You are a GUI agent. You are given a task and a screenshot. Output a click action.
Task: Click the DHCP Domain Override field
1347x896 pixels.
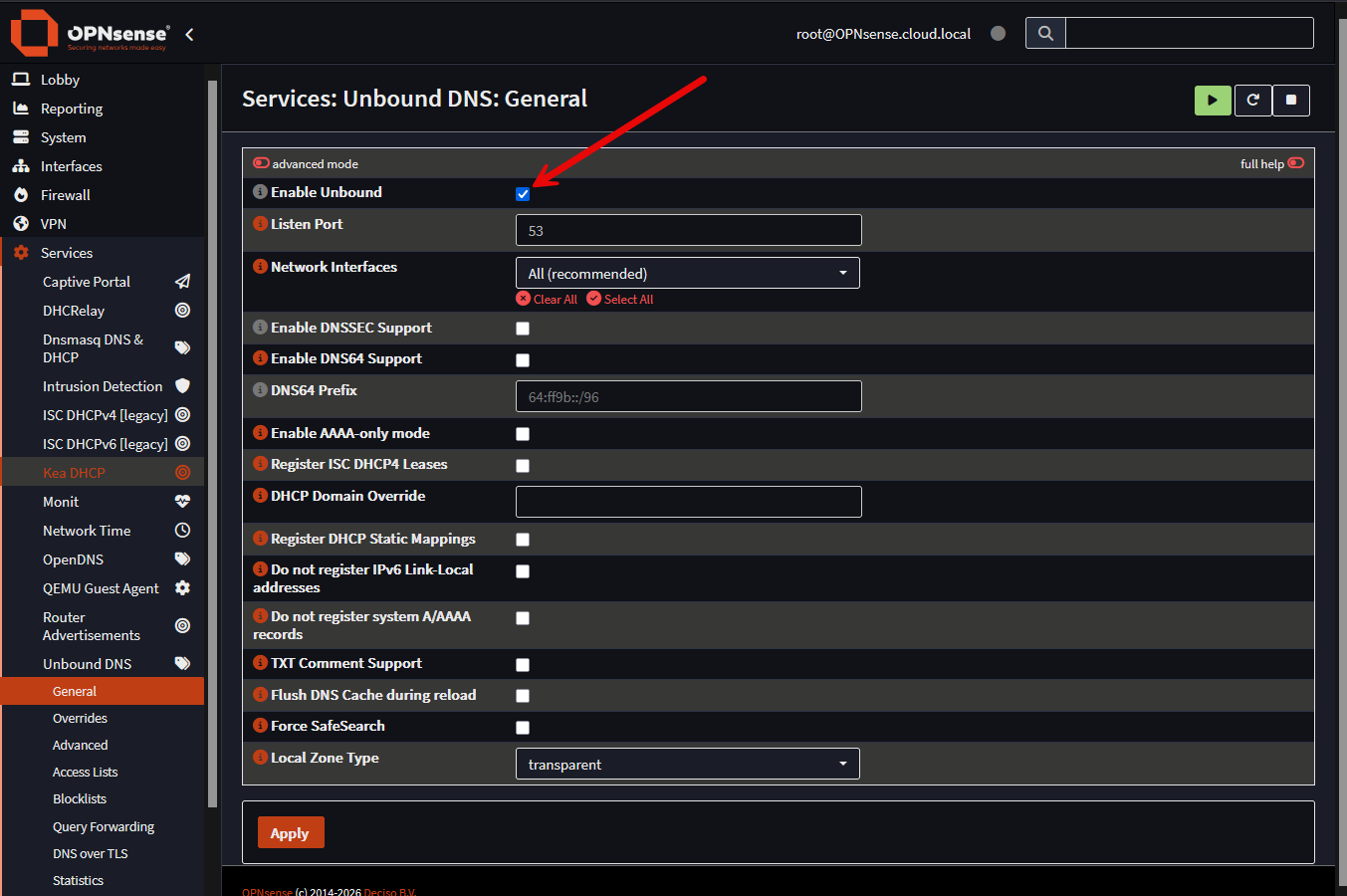click(x=689, y=502)
